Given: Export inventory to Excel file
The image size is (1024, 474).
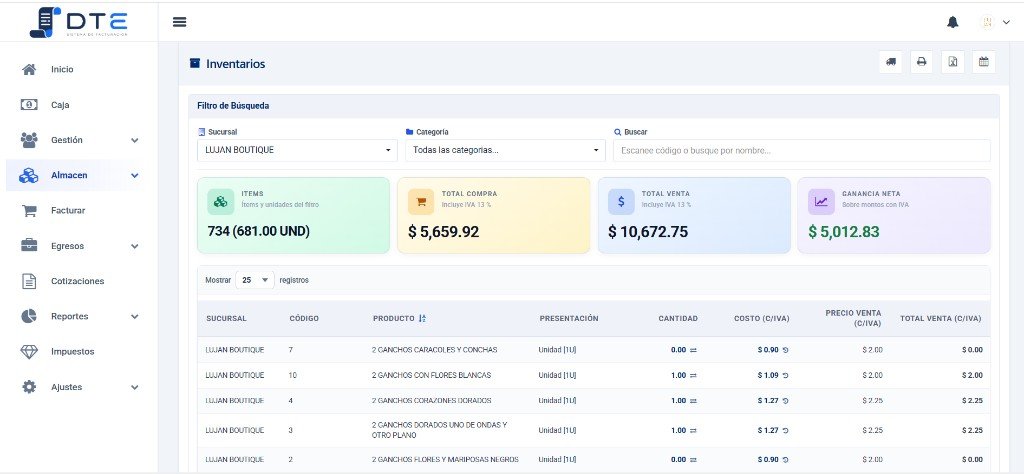Looking at the screenshot, I should [953, 62].
